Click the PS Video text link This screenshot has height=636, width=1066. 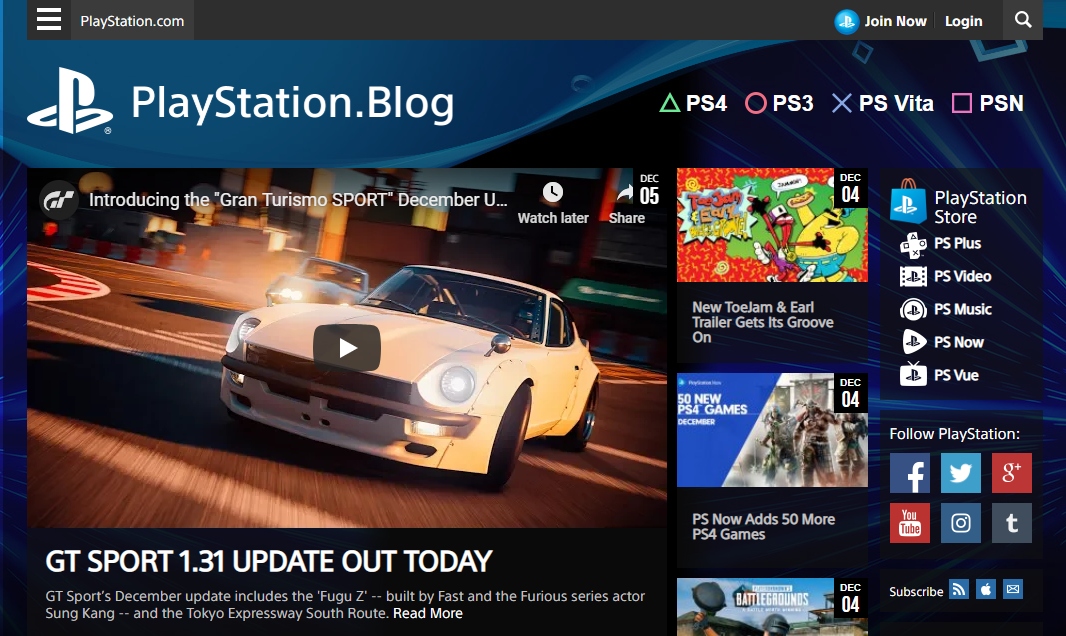pyautogui.click(x=963, y=277)
